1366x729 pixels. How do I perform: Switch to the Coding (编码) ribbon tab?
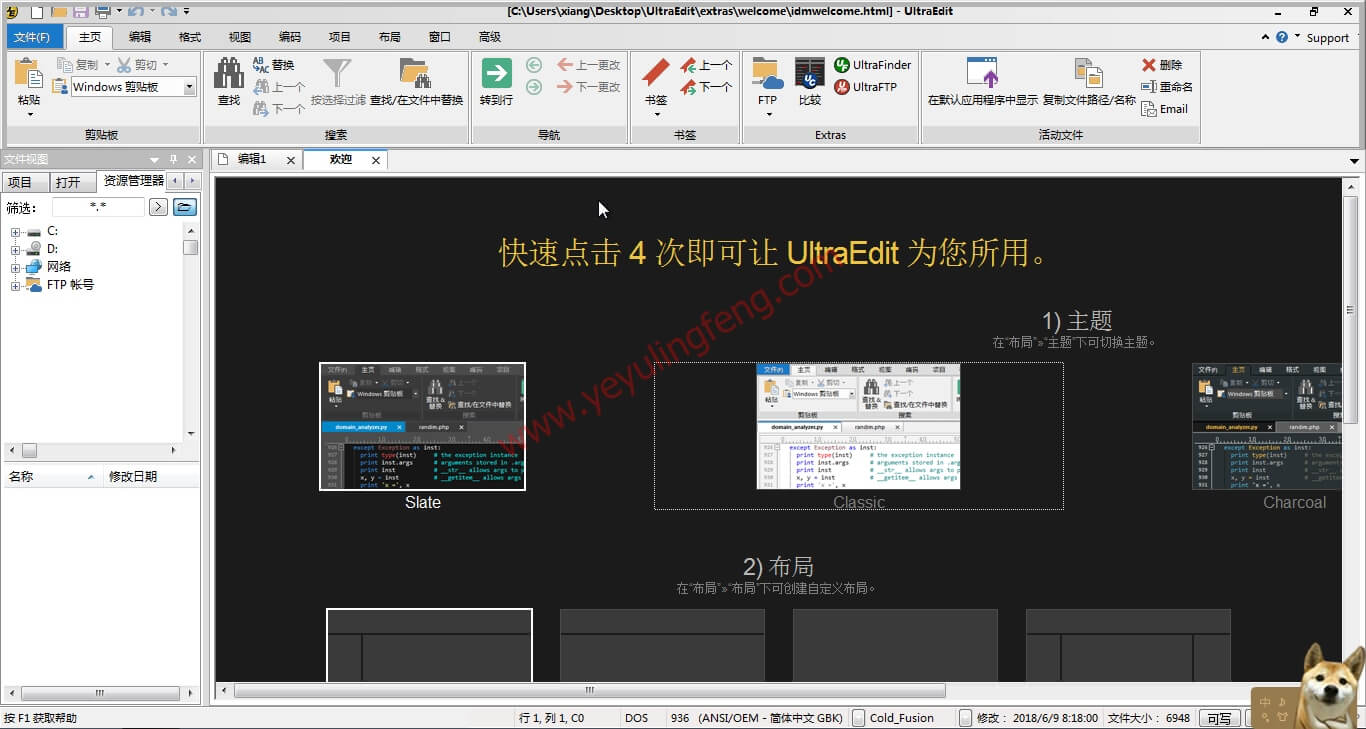(x=290, y=37)
